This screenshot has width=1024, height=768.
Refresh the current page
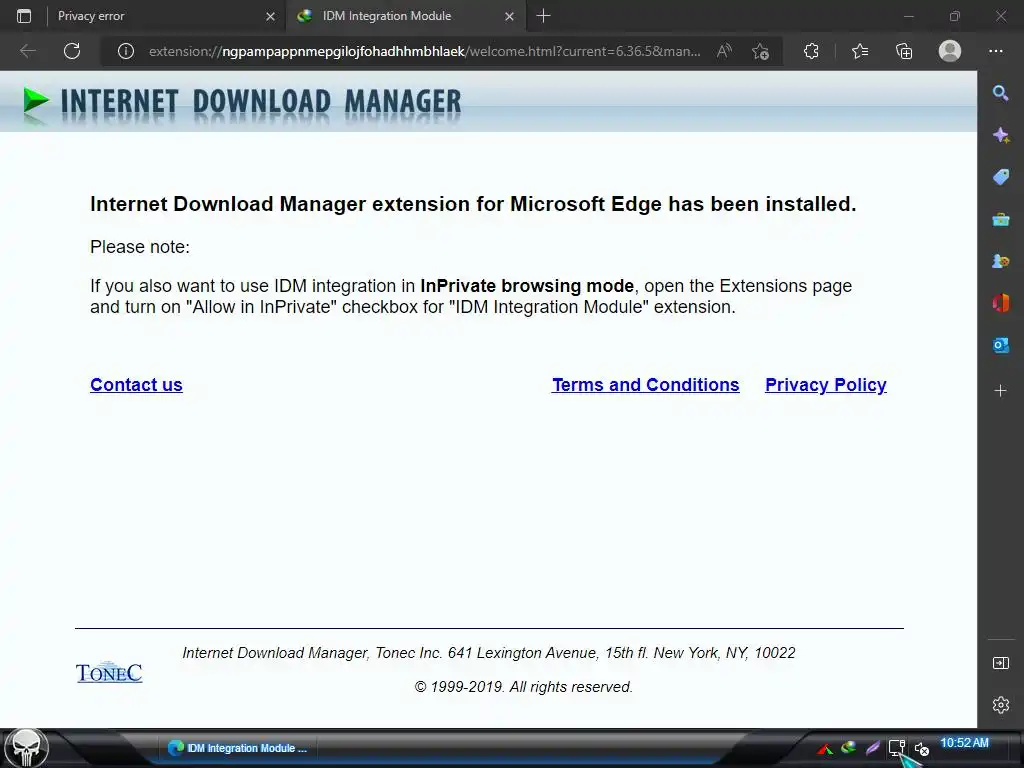click(x=72, y=51)
